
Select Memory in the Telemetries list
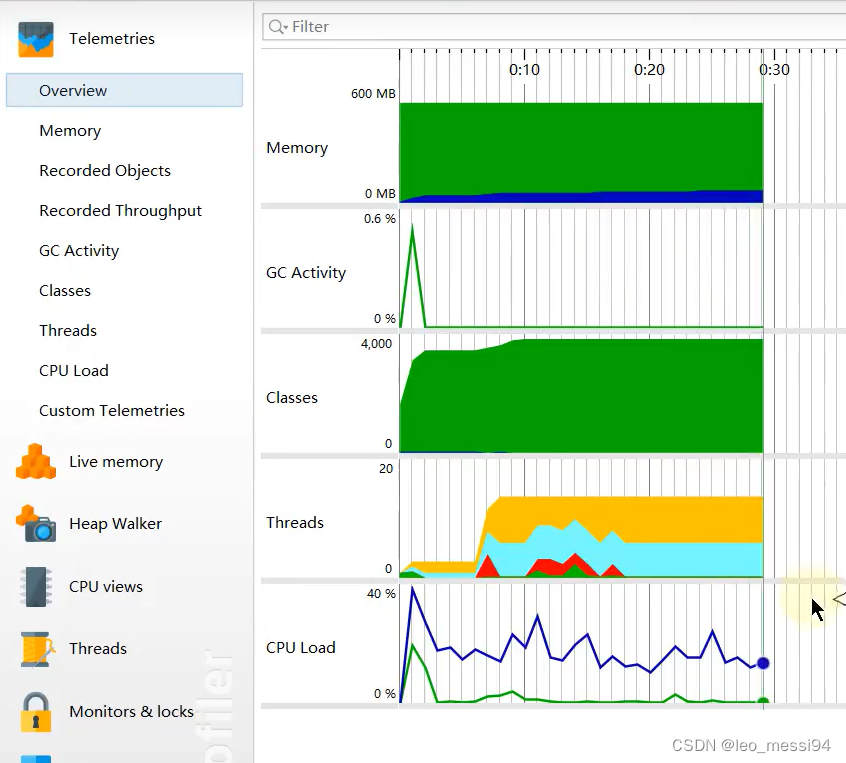(70, 131)
